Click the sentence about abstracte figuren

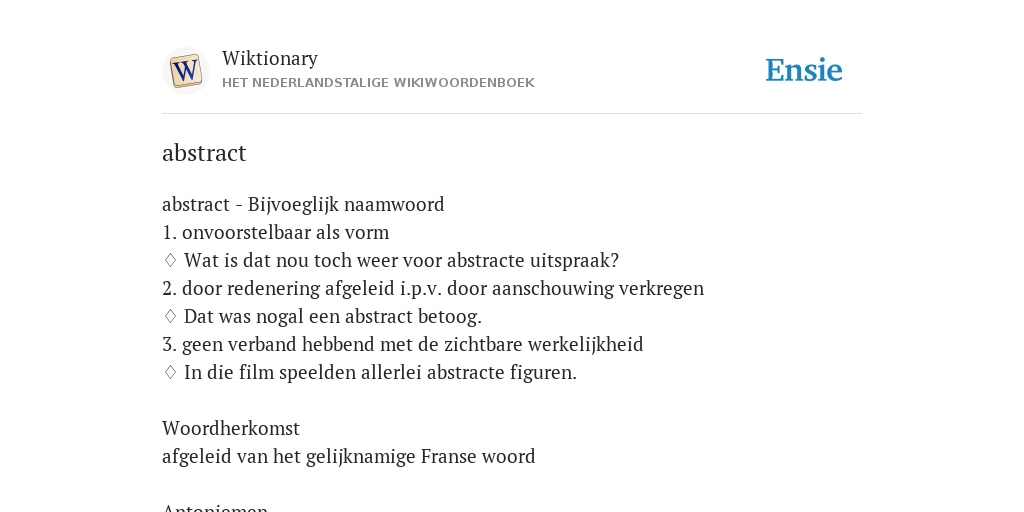380,373
